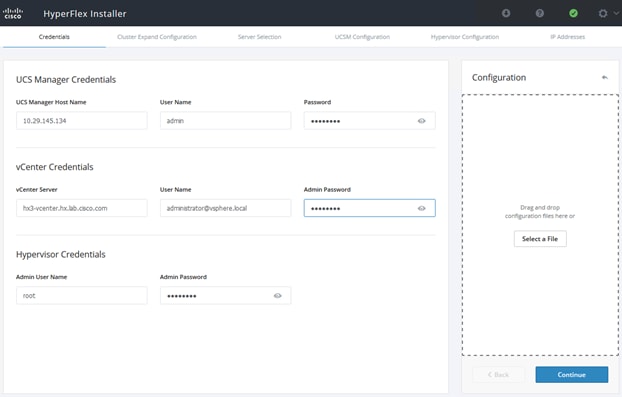The height and width of the screenshot is (397, 622).
Task: Click the UCS Manager User Name field
Action: 225,121
